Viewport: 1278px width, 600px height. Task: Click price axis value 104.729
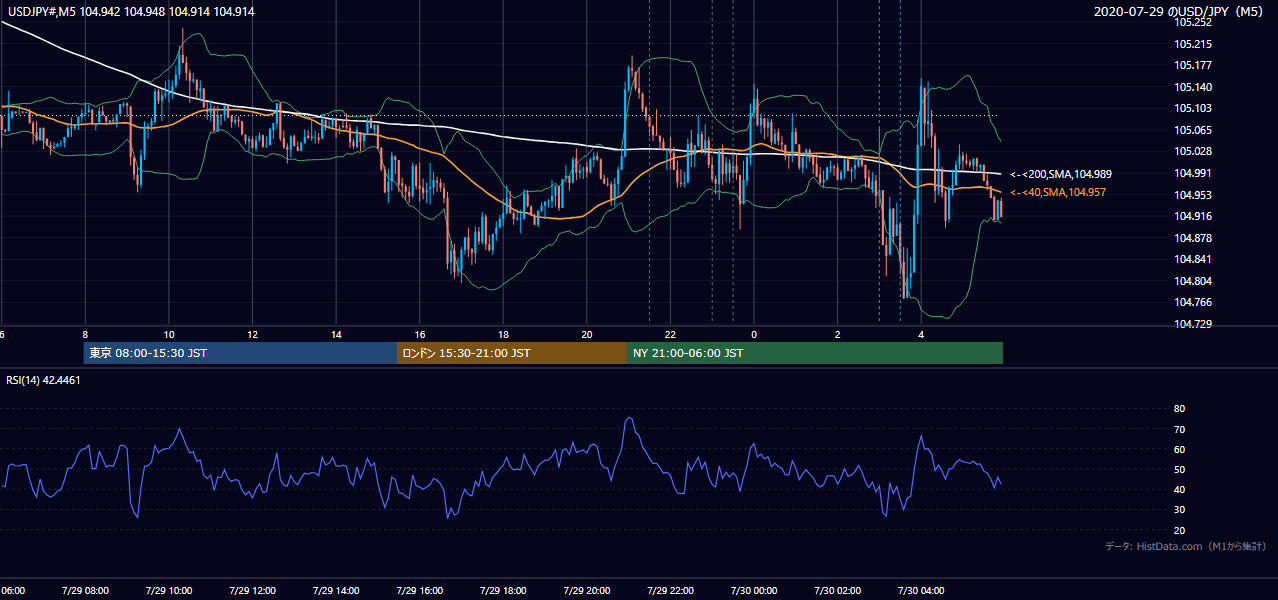[x=1193, y=324]
